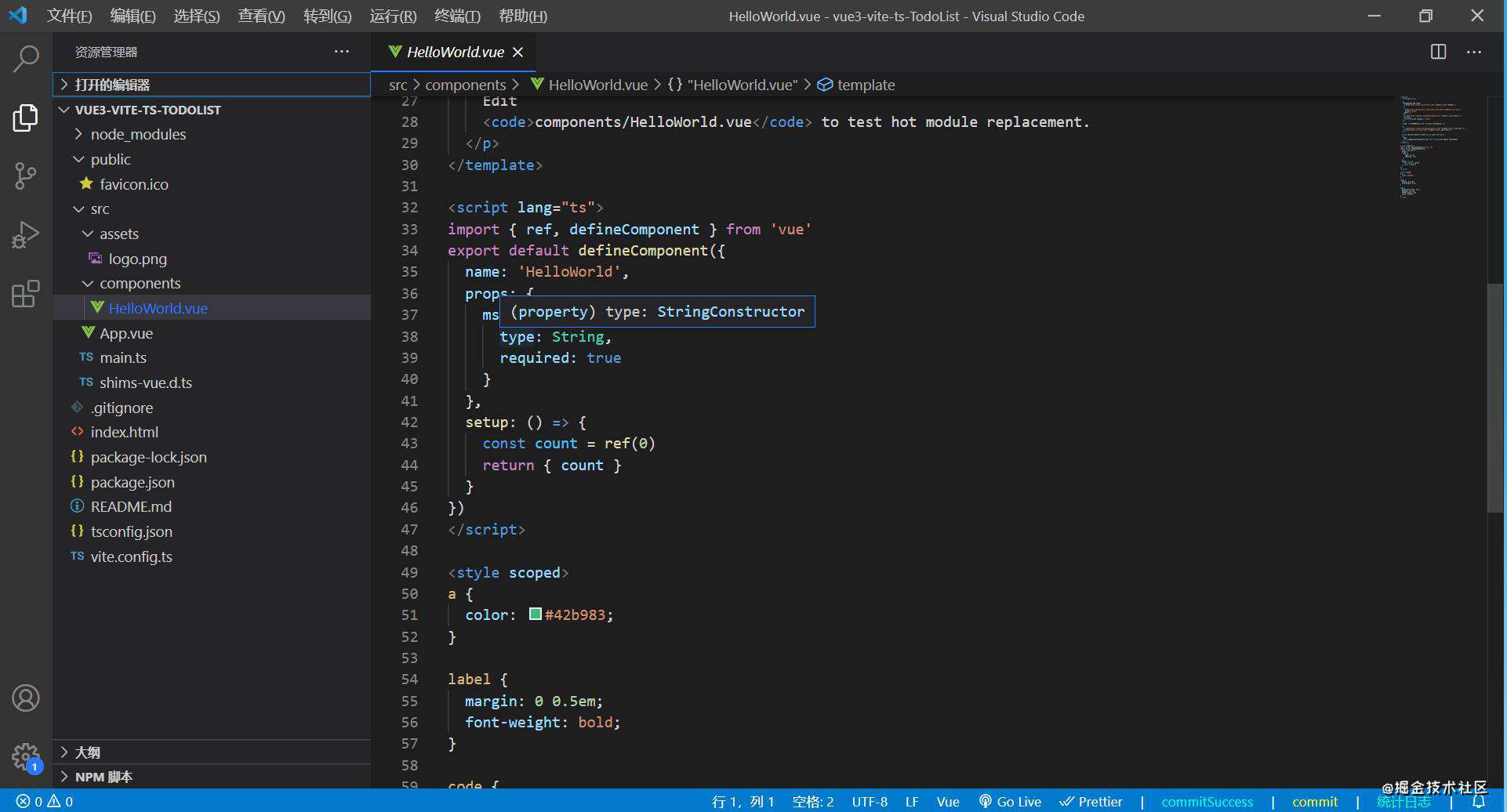Image resolution: width=1507 pixels, height=812 pixels.
Task: Open the Explorer view icon
Action: coord(26,118)
